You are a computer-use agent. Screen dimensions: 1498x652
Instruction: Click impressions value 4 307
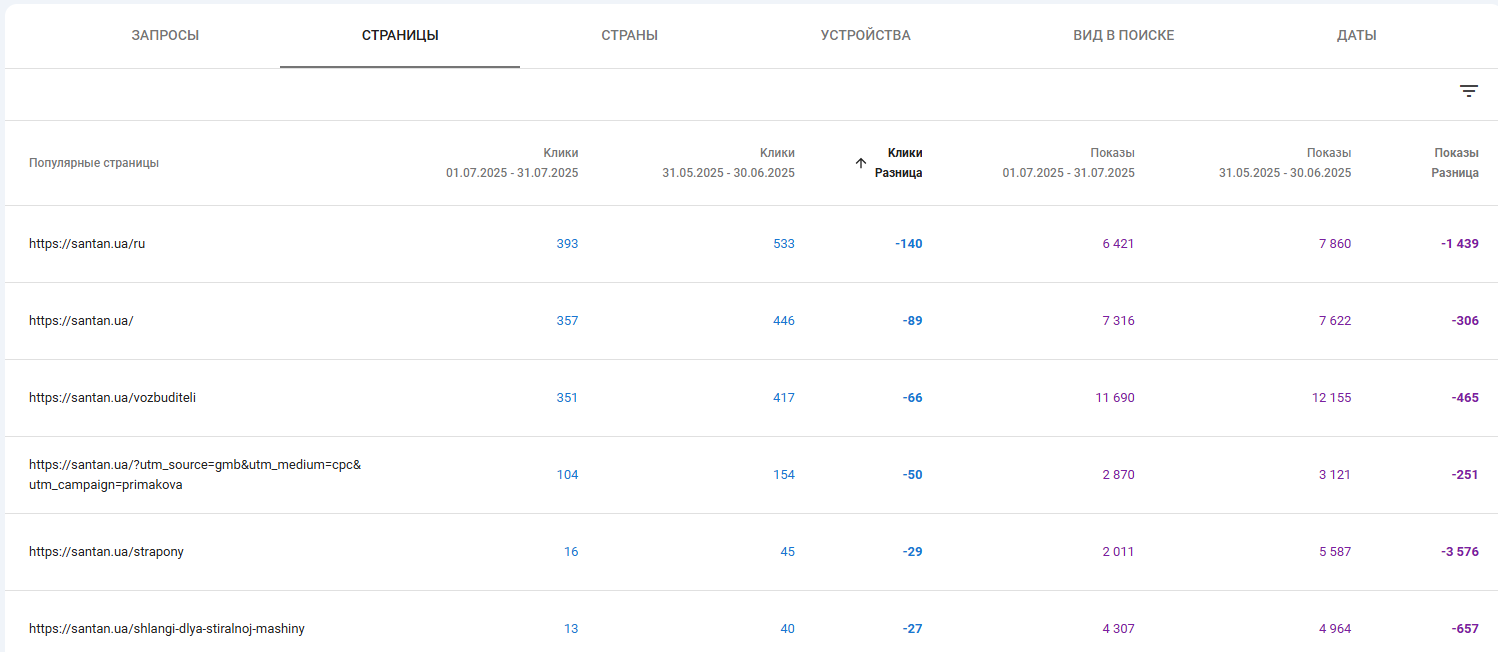pyautogui.click(x=1118, y=629)
